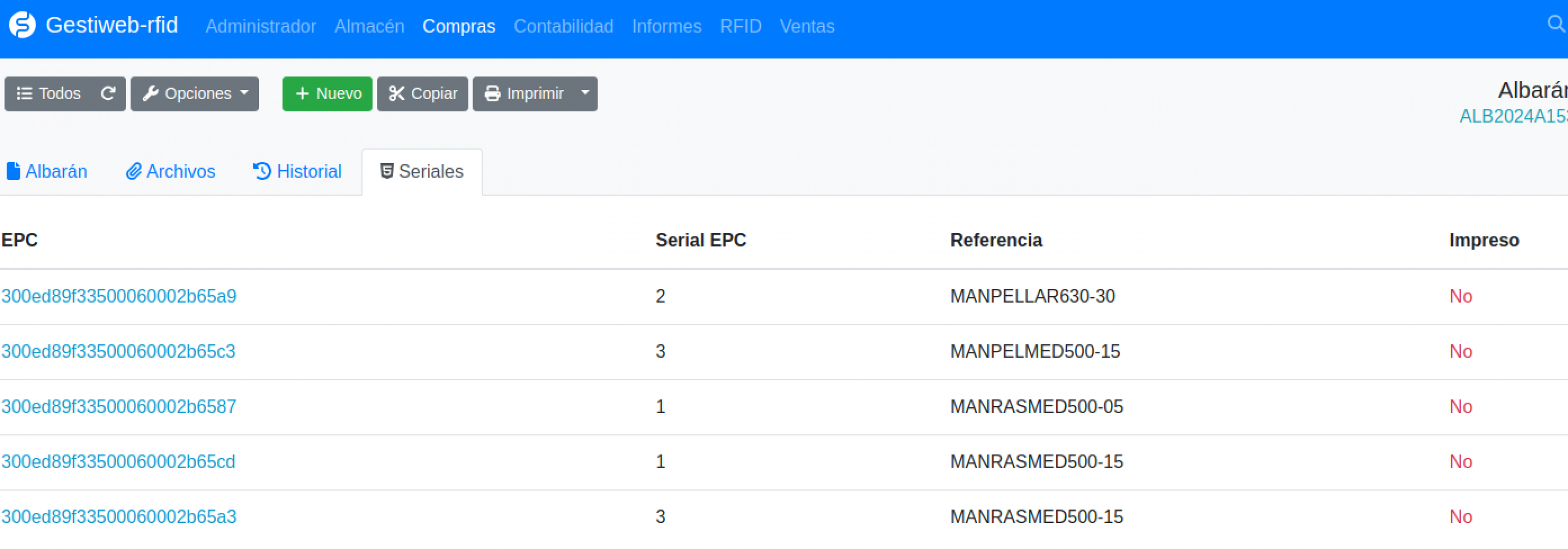Open the ALB2024A15 albarán code link
Screen dimensions: 1568x549
click(1514, 116)
